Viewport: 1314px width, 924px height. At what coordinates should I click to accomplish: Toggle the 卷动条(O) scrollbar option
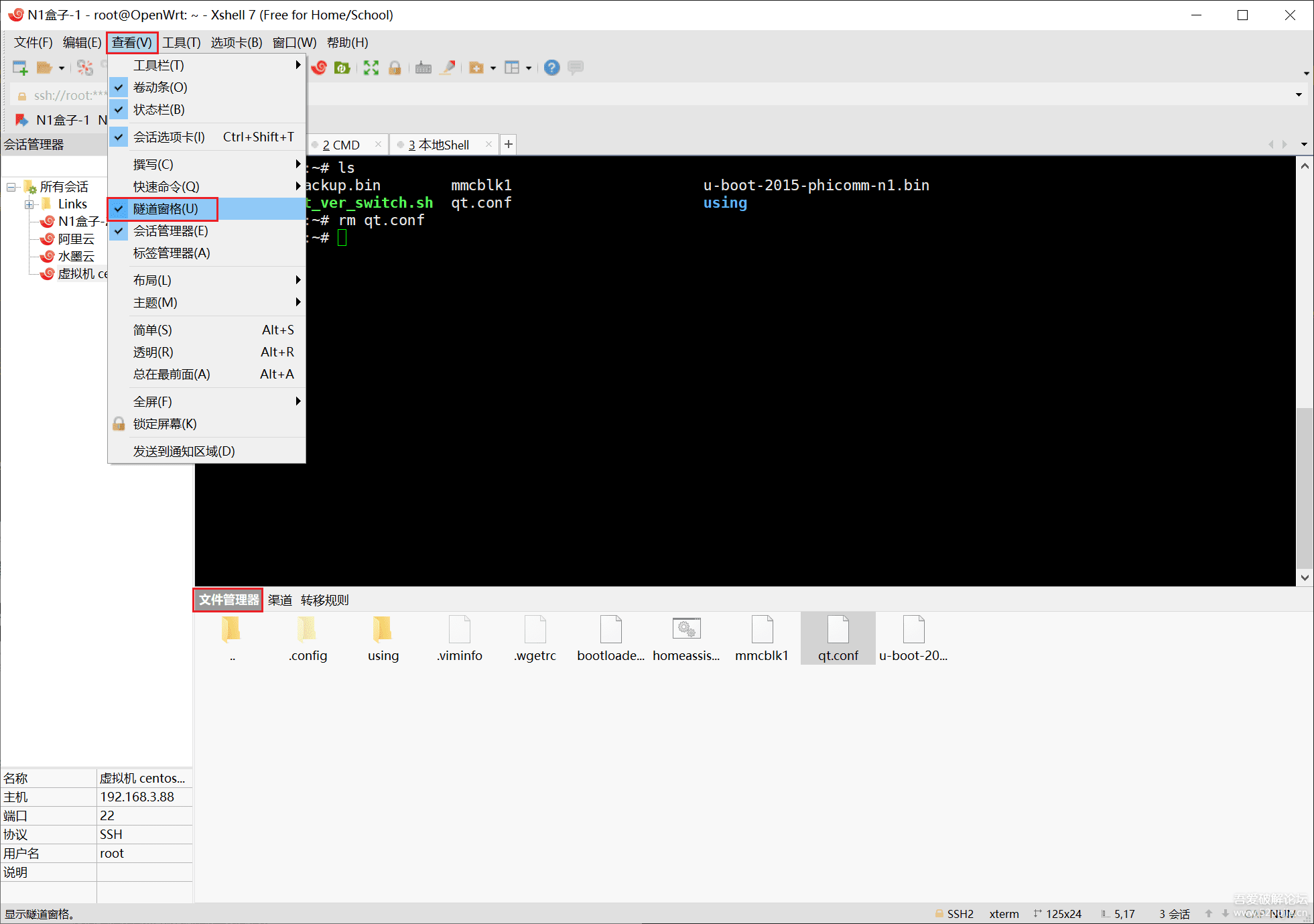[x=206, y=87]
